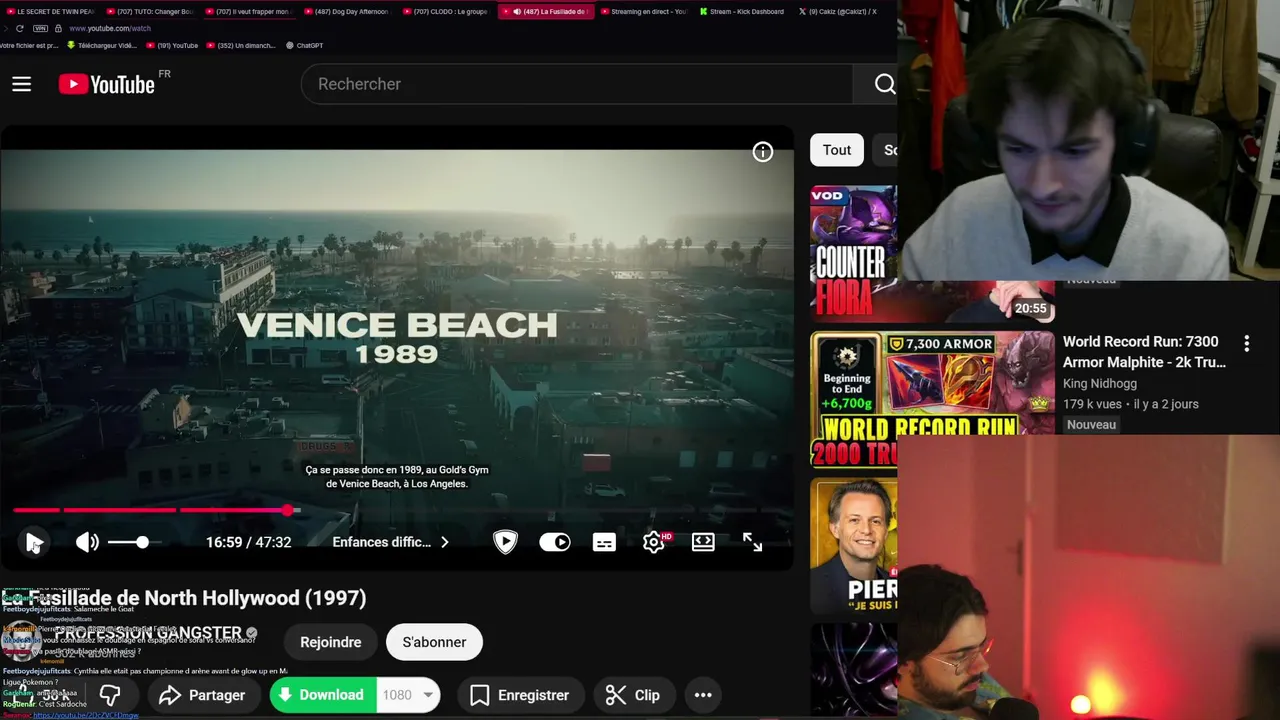
Task: Switch to 'Il veut frapper mon...' tab
Action: click(x=247, y=12)
